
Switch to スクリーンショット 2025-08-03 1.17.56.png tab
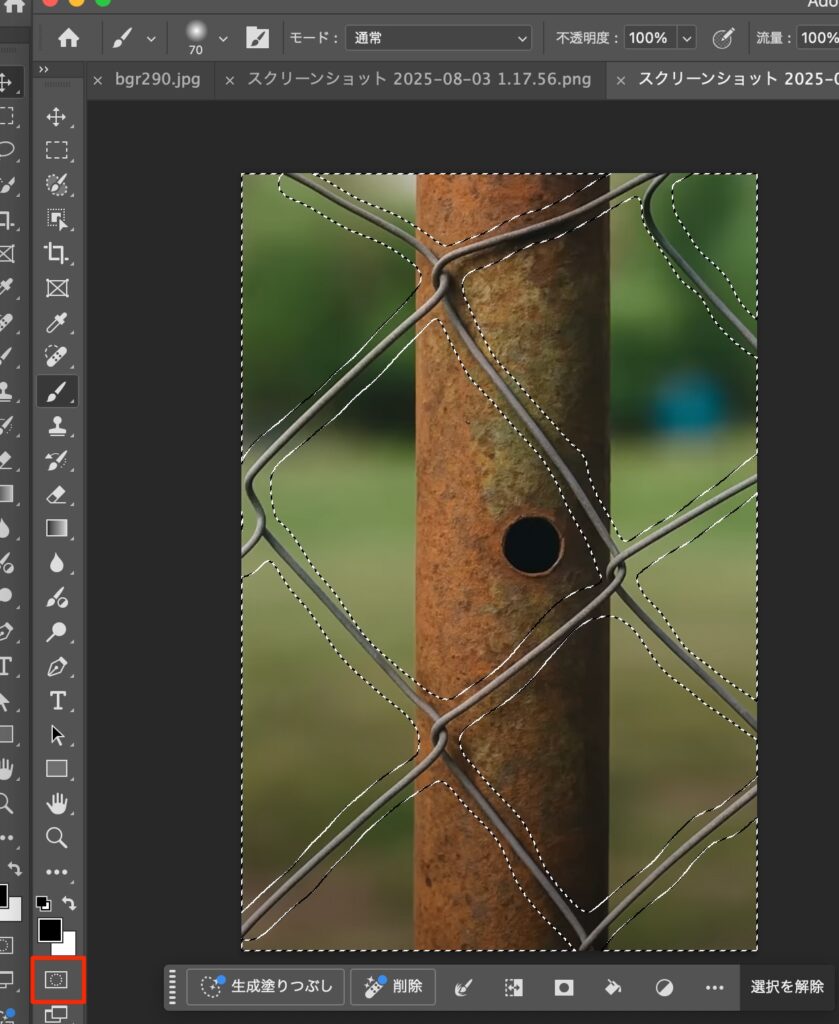click(418, 79)
